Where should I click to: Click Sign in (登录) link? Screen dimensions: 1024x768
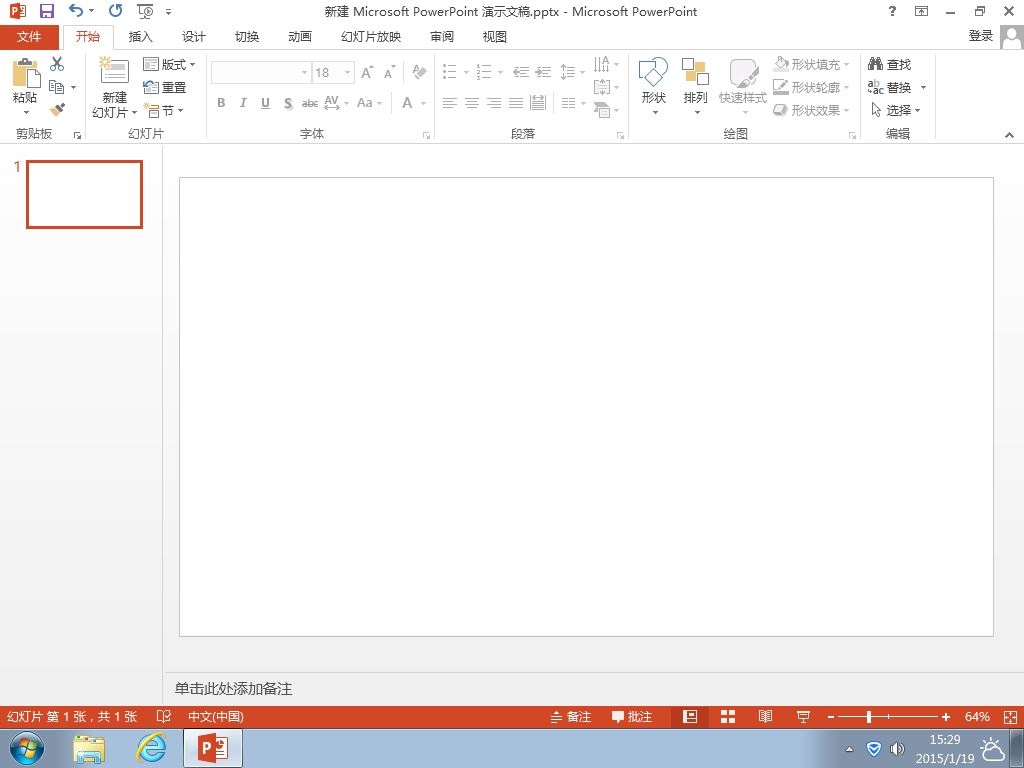point(981,36)
